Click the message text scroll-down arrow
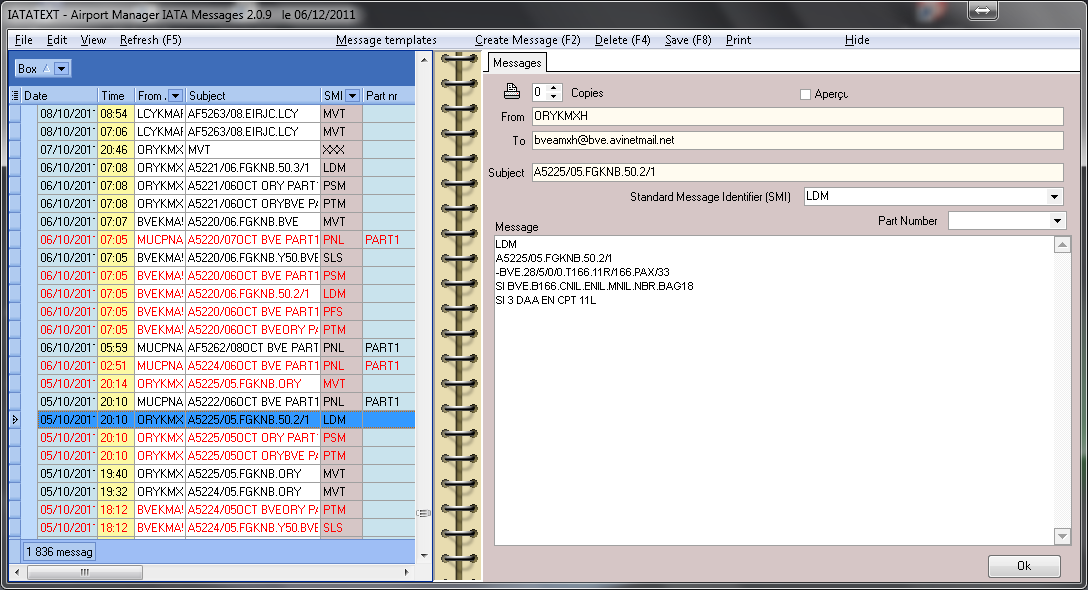This screenshot has height=590, width=1088. (x=1063, y=537)
